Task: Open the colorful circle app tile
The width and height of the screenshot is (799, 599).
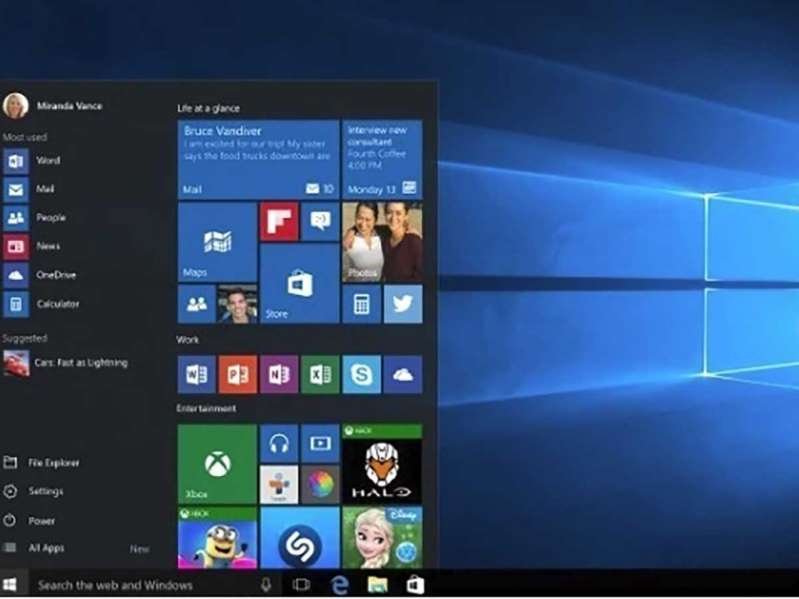Action: point(320,484)
